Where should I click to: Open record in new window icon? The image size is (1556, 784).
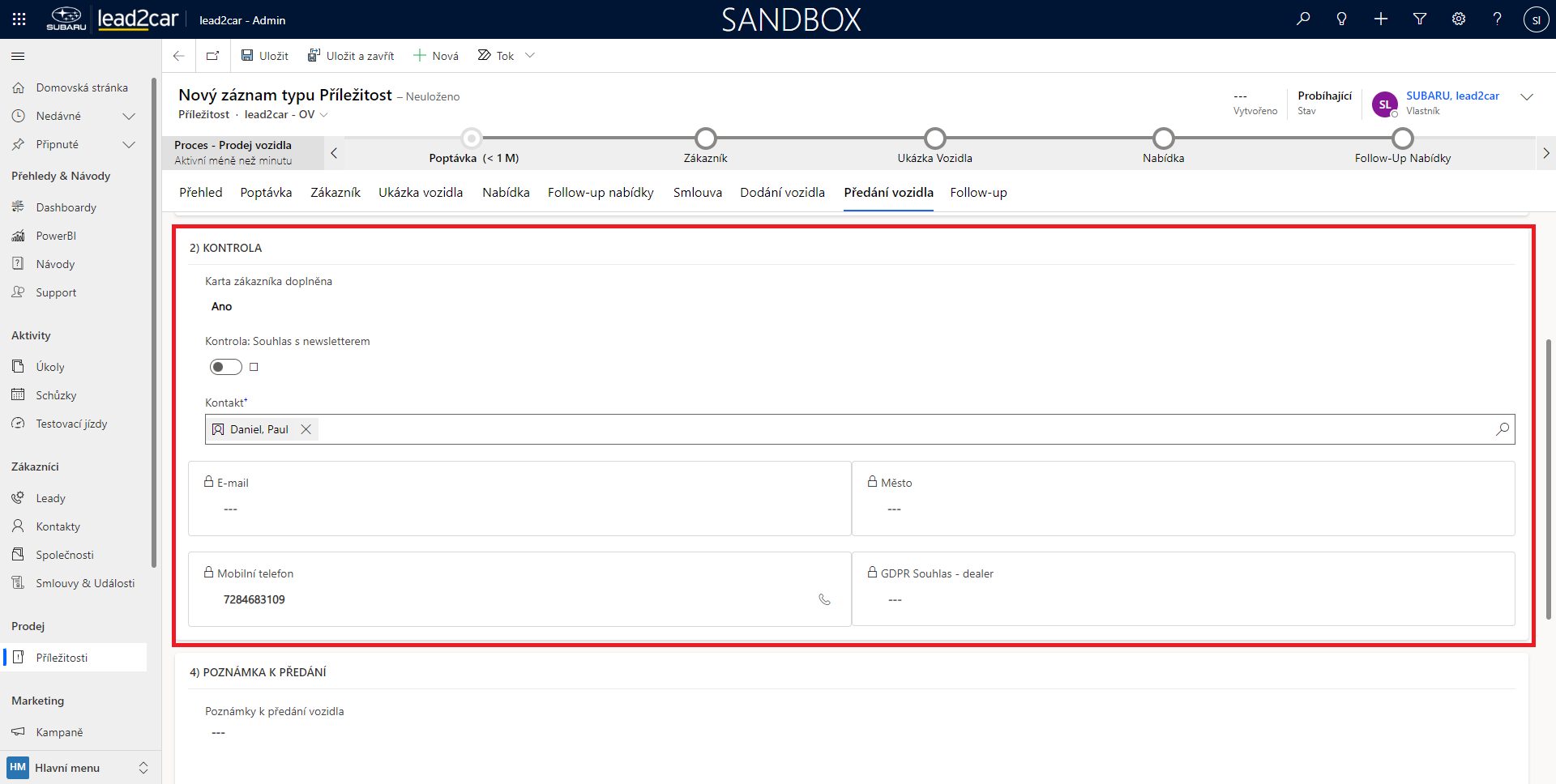click(212, 56)
